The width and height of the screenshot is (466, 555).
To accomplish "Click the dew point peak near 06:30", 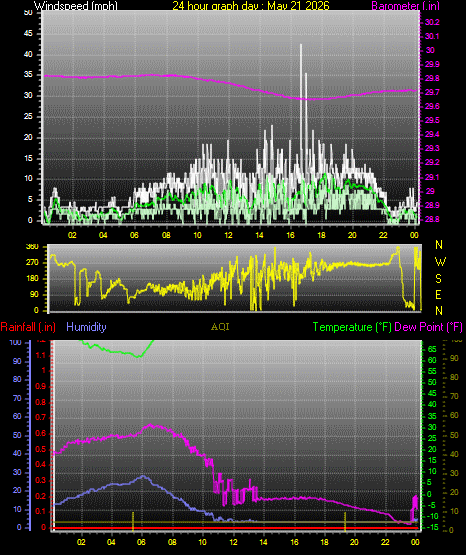I will point(150,425).
